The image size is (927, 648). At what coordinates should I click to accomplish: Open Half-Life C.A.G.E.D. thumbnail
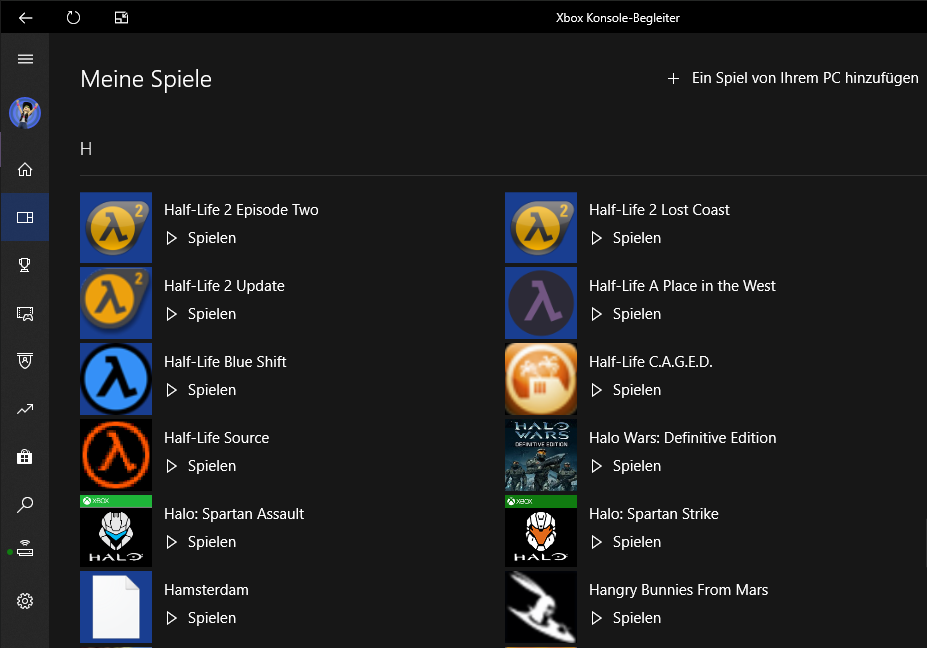(541, 379)
